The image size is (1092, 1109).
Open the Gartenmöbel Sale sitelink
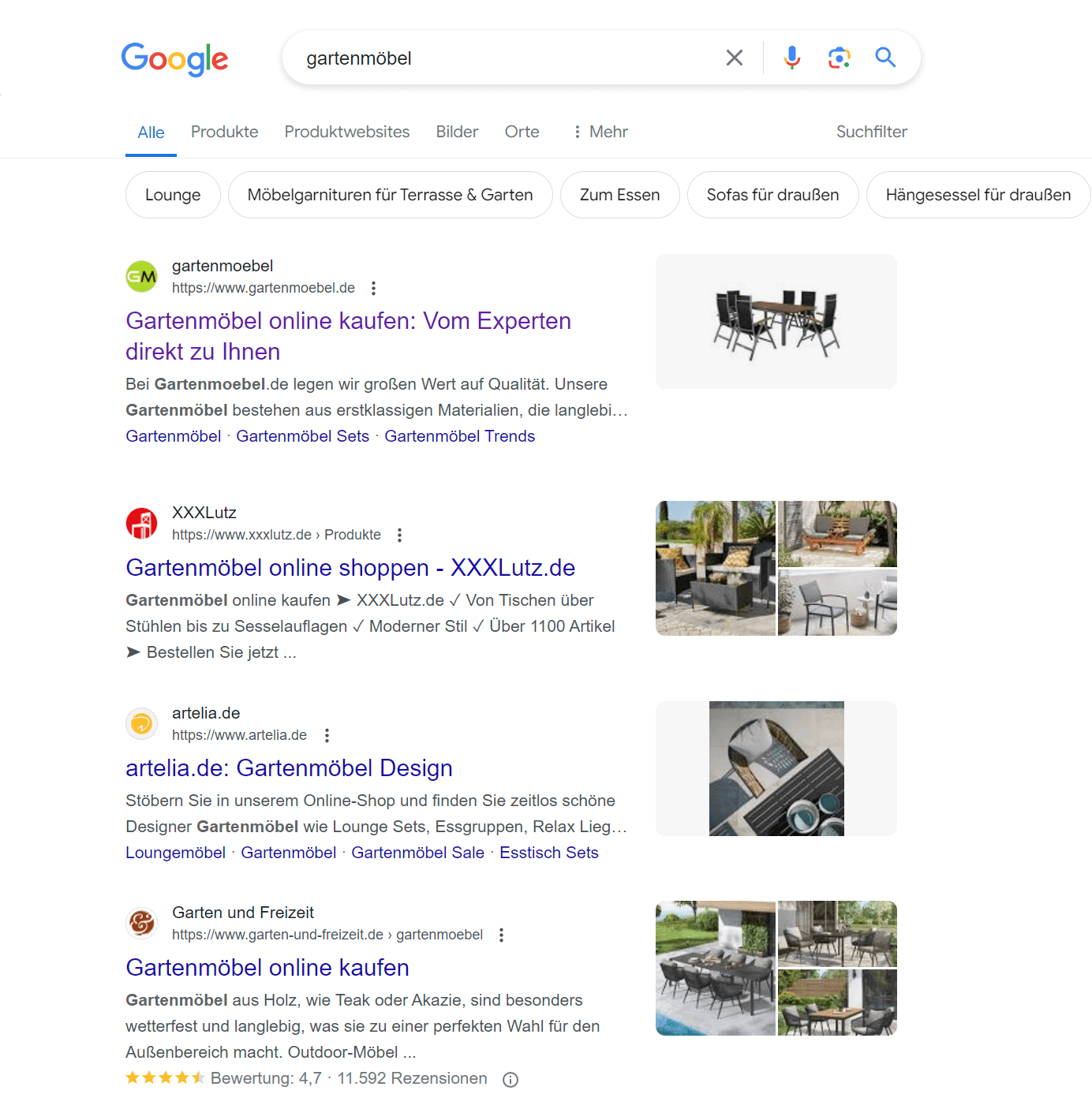pos(417,853)
